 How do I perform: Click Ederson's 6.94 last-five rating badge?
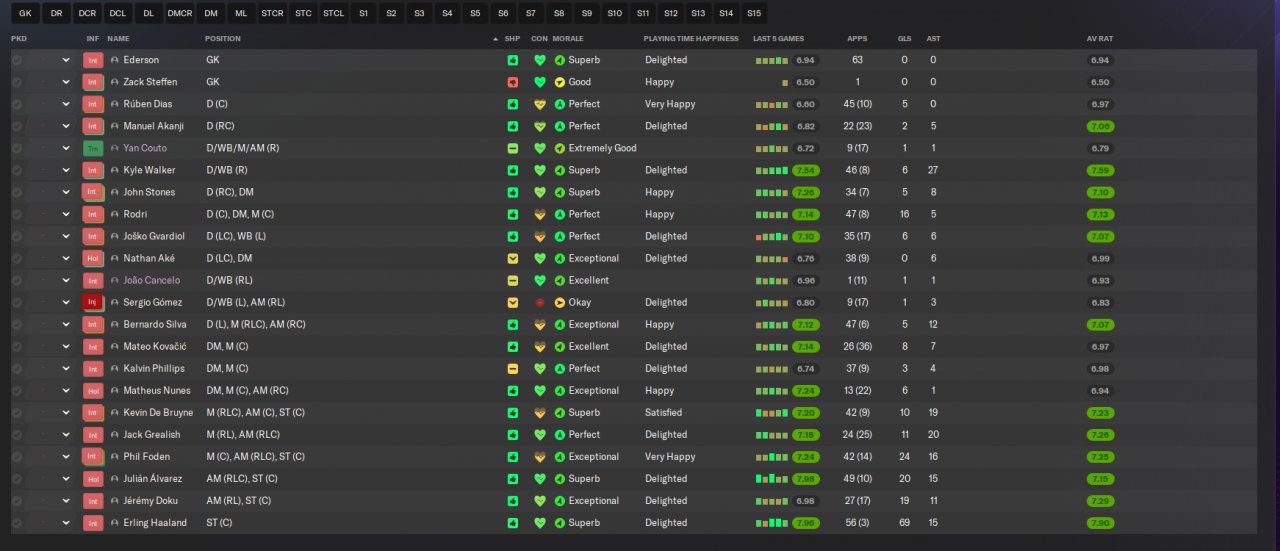806,60
